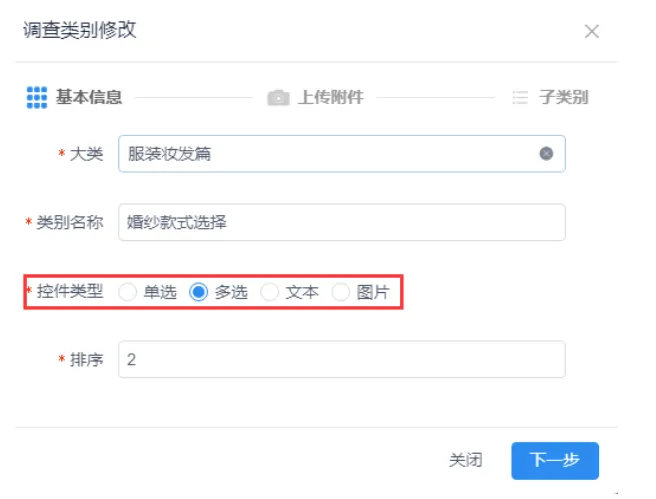The width and height of the screenshot is (656, 499).
Task: Click the 类别名称 label text
Action: [x=70, y=223]
